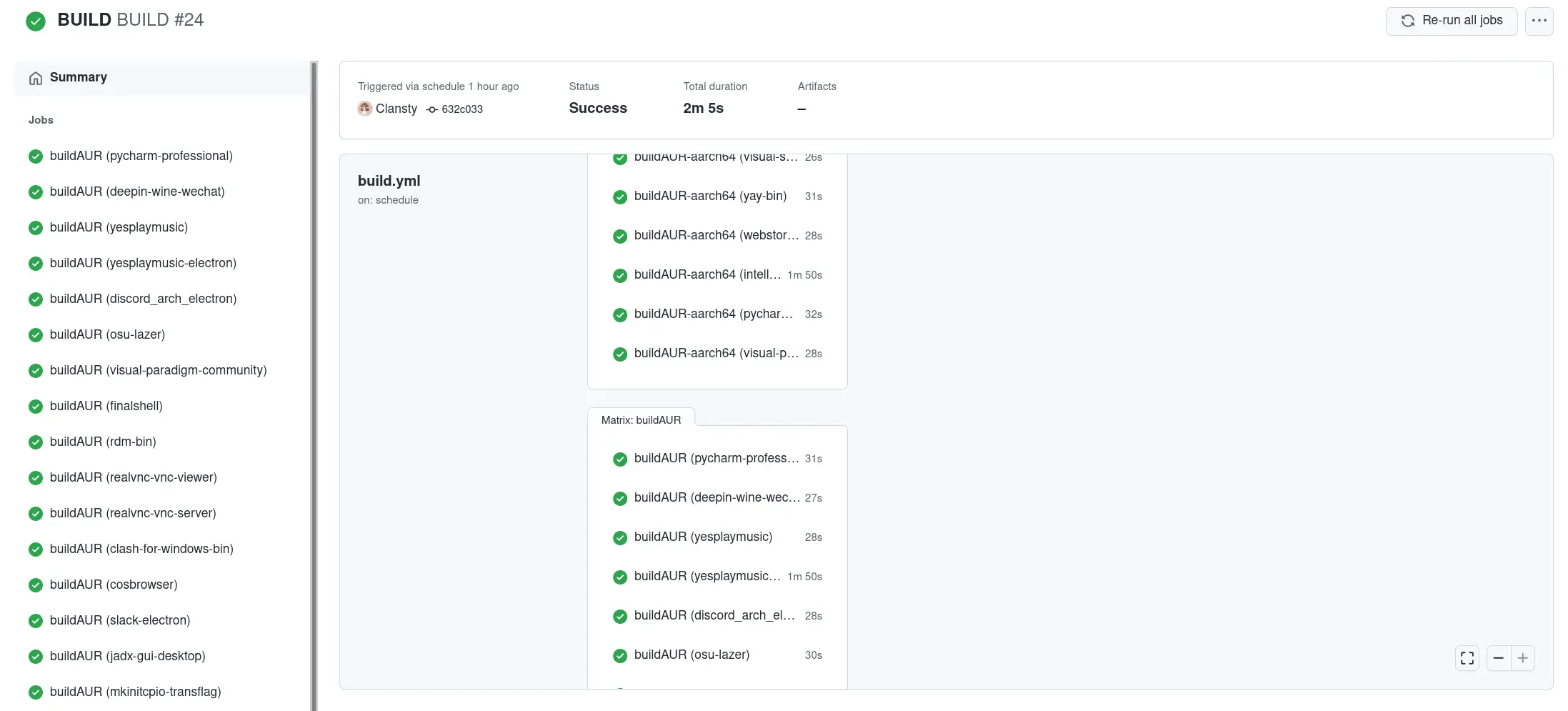Zoom out the graph with the minus control
The image size is (1568, 711).
pyautogui.click(x=1499, y=658)
